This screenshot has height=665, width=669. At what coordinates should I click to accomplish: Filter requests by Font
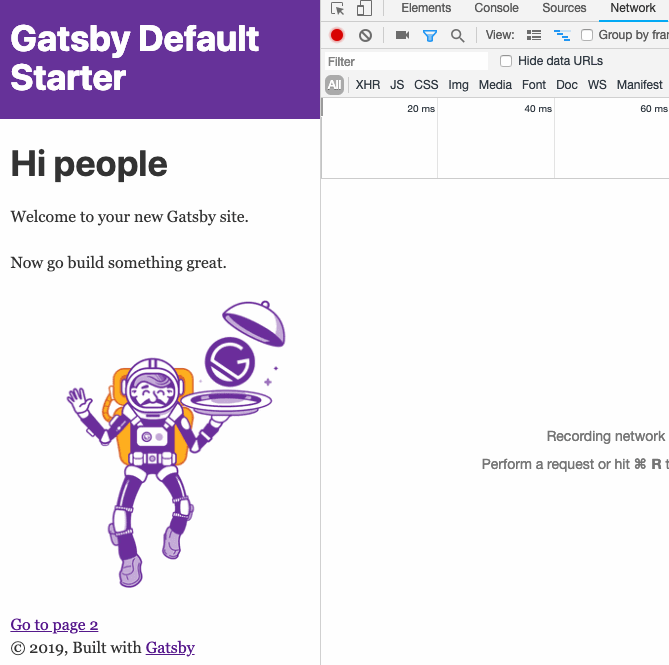coord(534,85)
